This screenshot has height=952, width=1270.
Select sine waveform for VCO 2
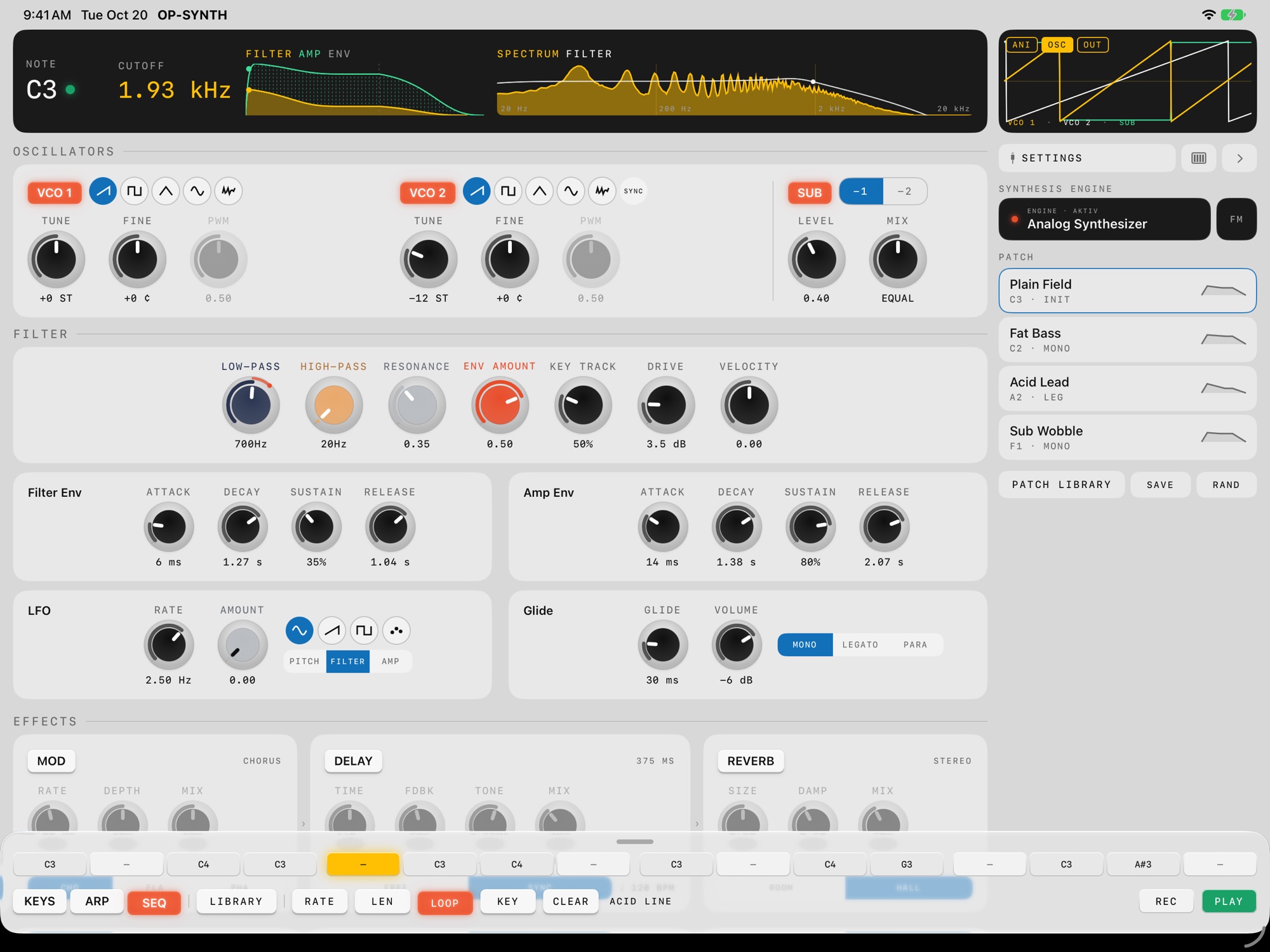pyautogui.click(x=571, y=191)
